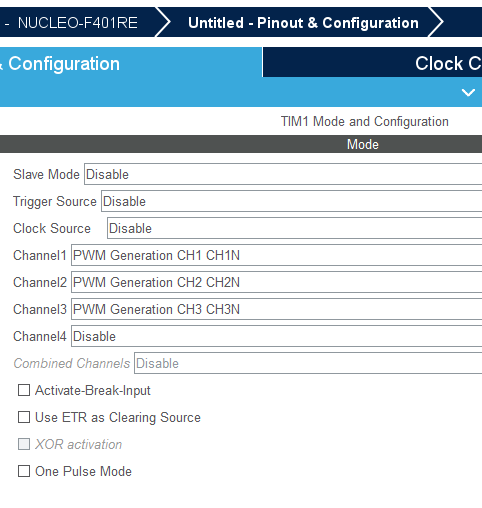
Task: Click the white chevron expand icon
Action: pos(468,92)
